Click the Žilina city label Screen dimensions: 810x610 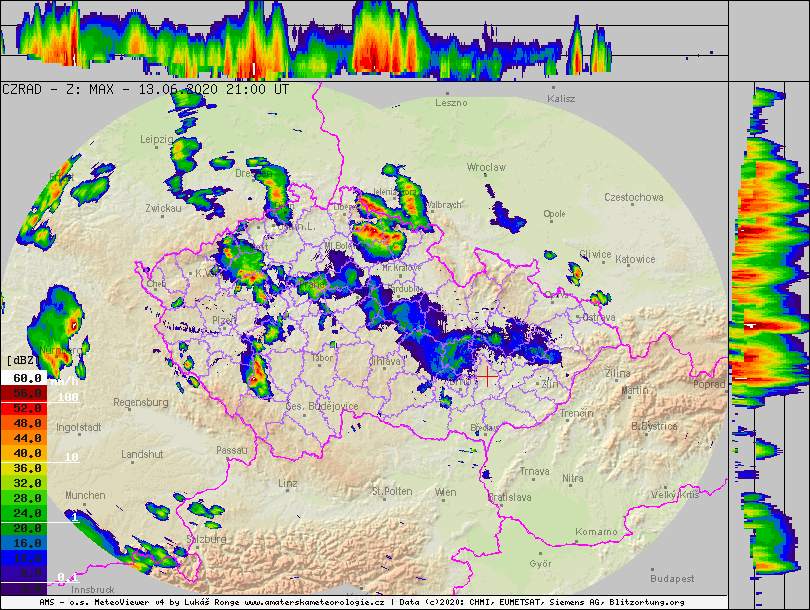618,373
